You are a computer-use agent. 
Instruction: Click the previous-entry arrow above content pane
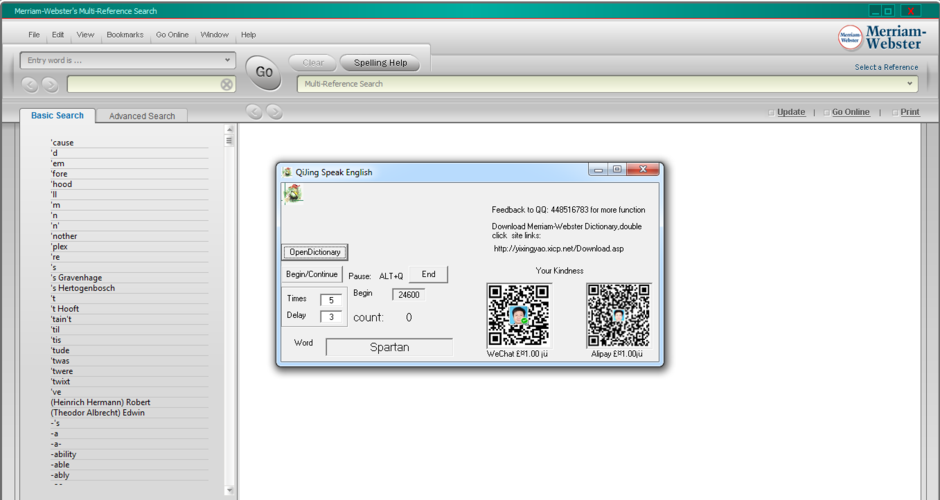click(x=254, y=112)
